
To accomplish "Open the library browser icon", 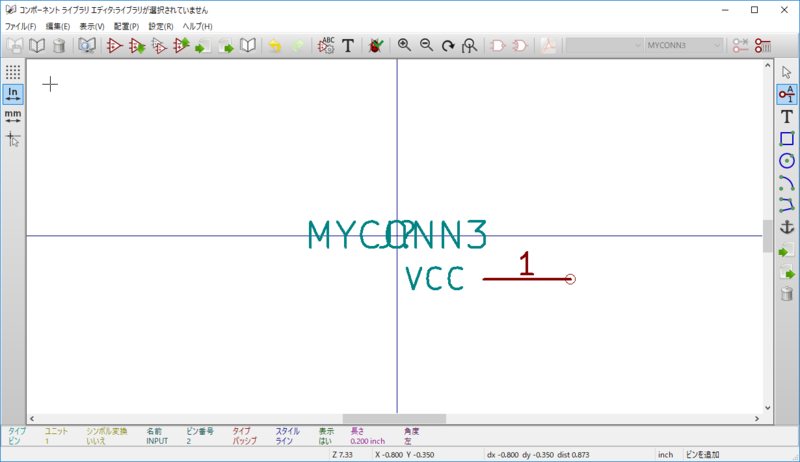I will pyautogui.click(x=87, y=46).
